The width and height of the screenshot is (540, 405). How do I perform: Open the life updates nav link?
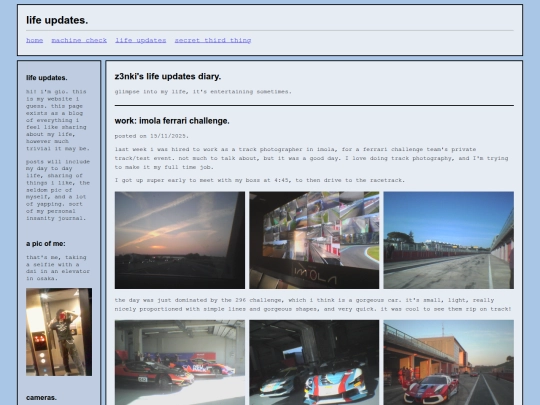pyautogui.click(x=141, y=40)
